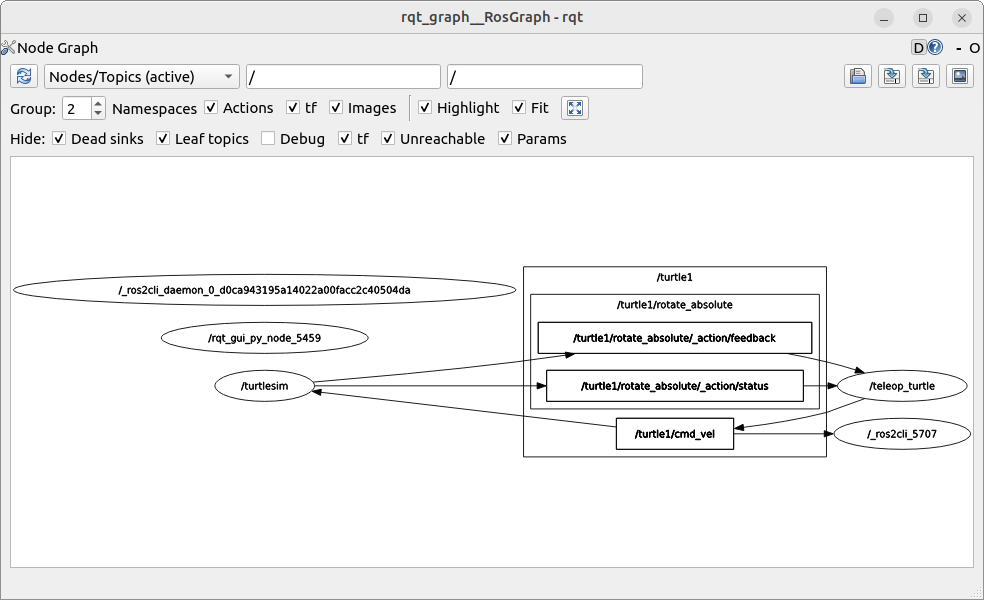Image resolution: width=984 pixels, height=600 pixels.
Task: Click the refresh ROS graph button
Action: tap(25, 77)
